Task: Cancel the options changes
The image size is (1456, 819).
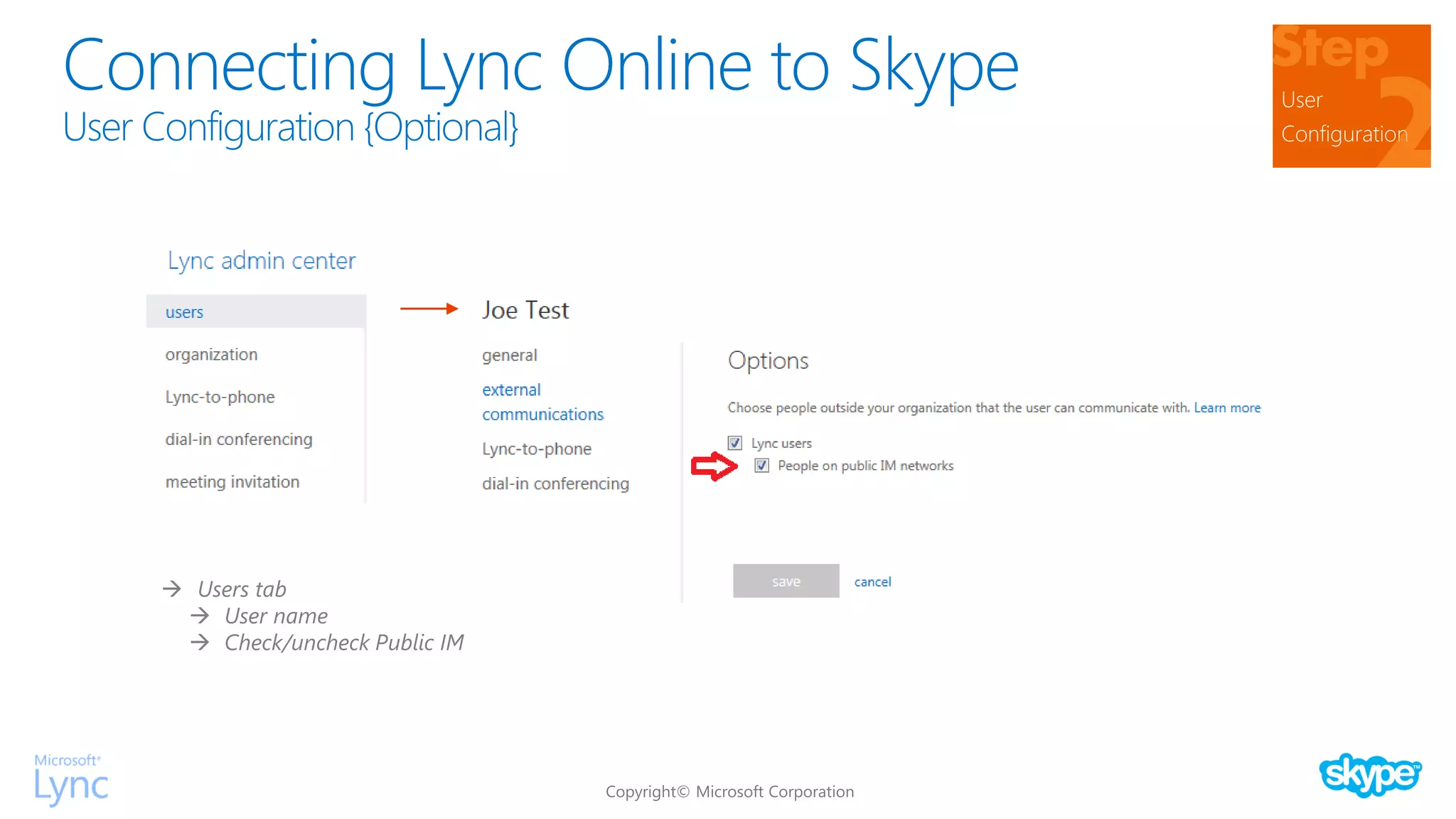Action: pyautogui.click(x=872, y=582)
